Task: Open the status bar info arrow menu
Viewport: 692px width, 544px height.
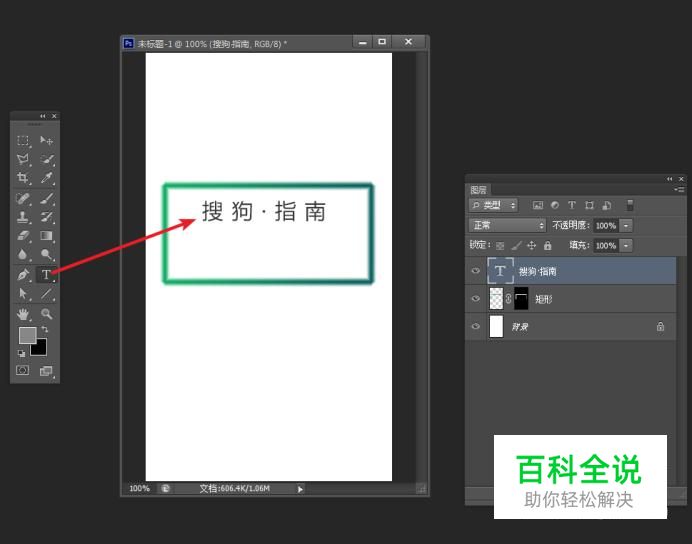Action: [300, 489]
